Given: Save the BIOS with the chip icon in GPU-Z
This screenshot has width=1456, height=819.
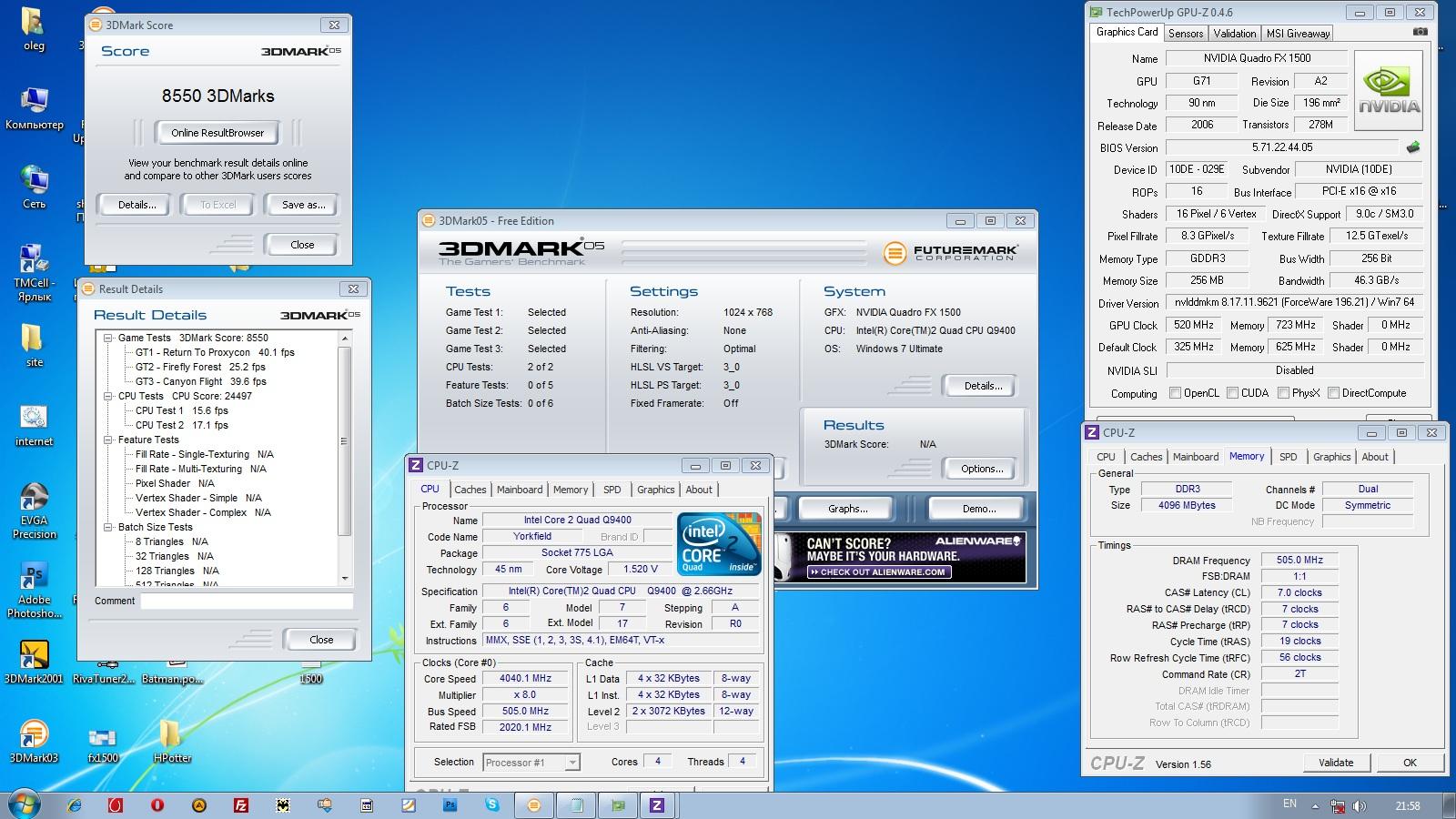Looking at the screenshot, I should click(x=1413, y=147).
